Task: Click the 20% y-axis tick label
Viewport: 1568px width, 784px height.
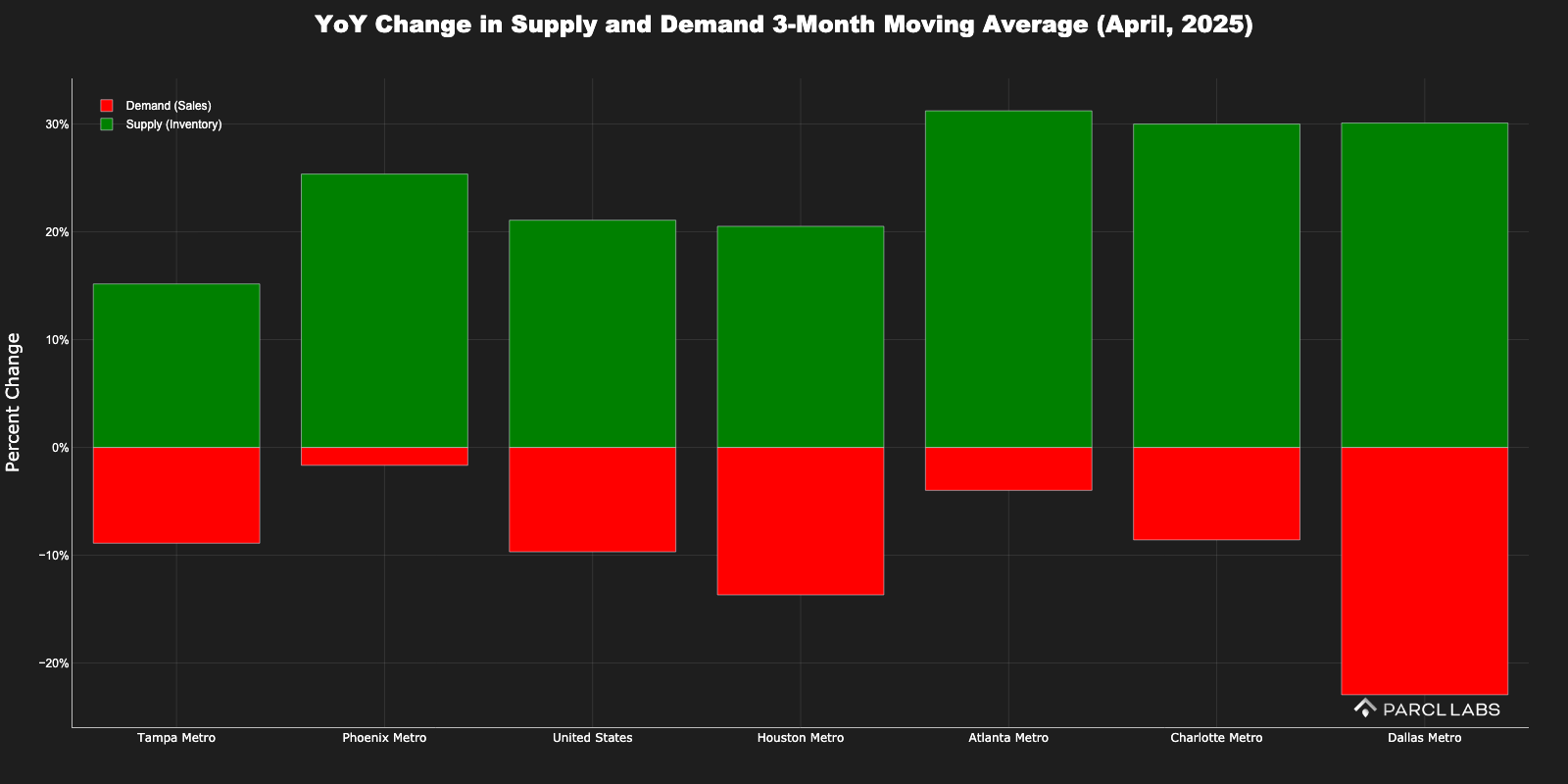Action: 57,232
